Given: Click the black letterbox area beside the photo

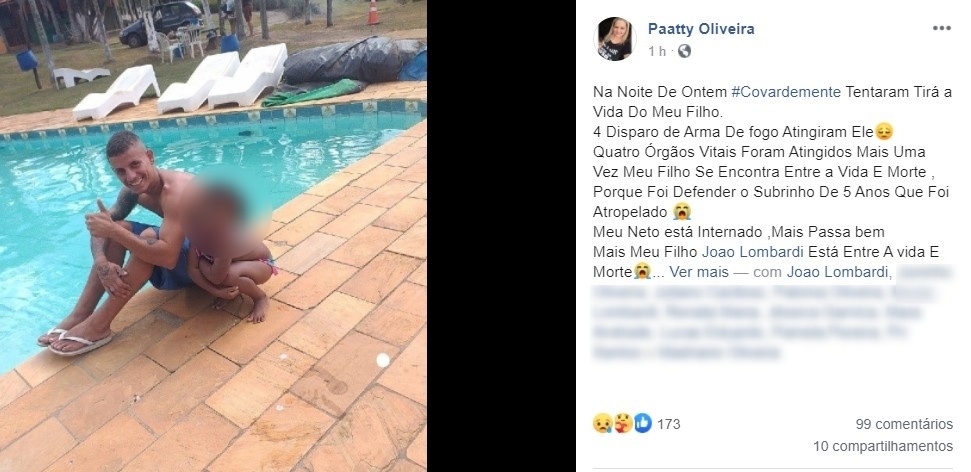Looking at the screenshot, I should (501, 236).
